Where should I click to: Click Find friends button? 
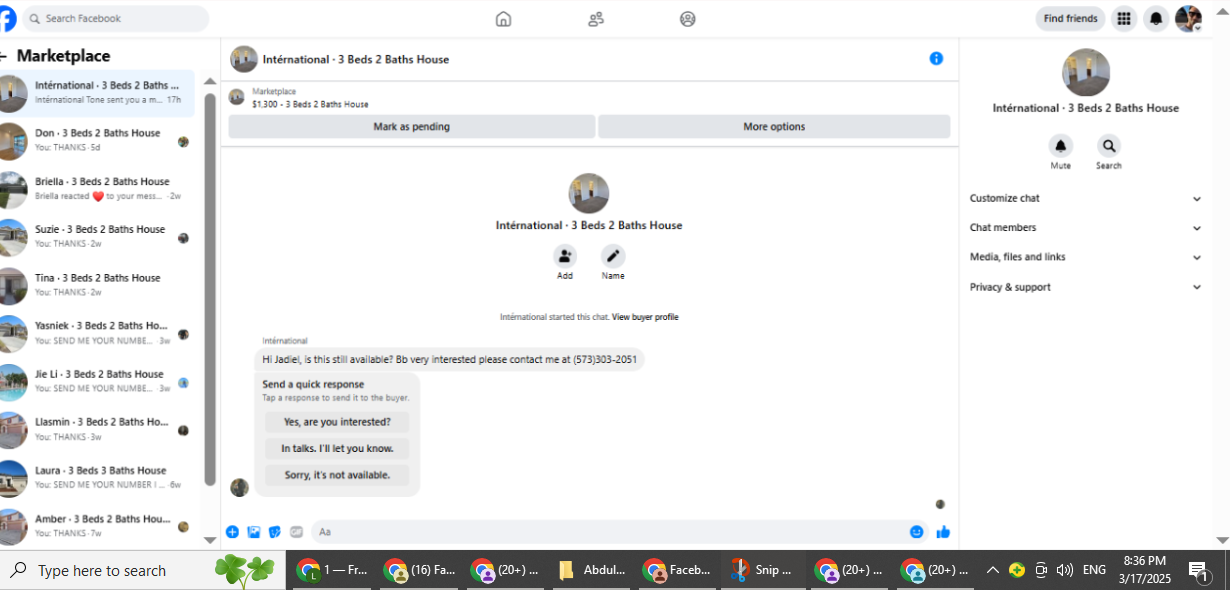[x=1070, y=18]
